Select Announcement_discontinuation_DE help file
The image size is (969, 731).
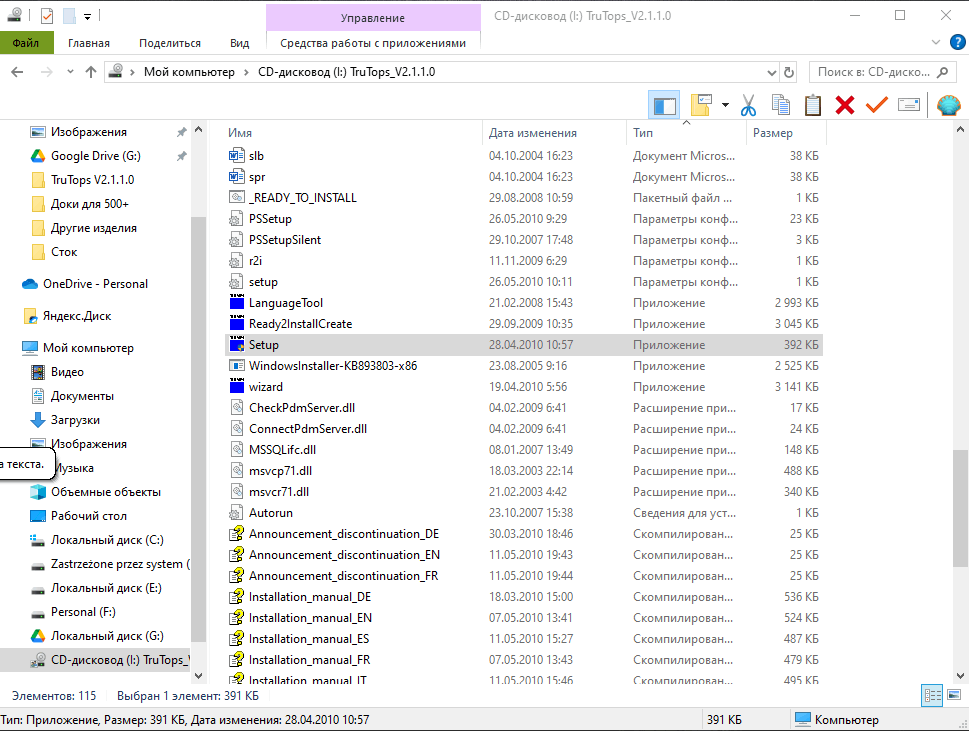tap(524, 534)
